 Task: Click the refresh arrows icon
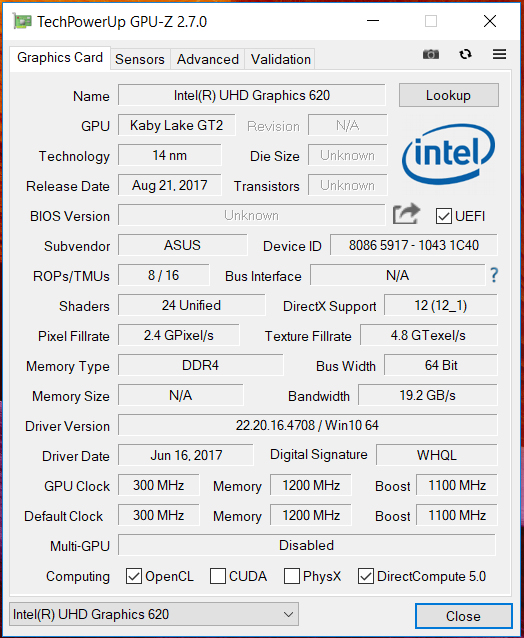coord(465,54)
